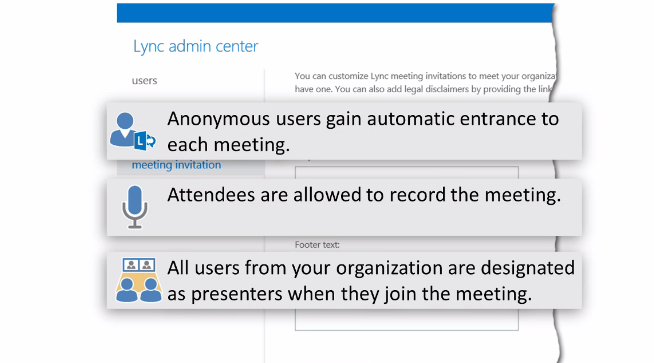The height and width of the screenshot is (363, 654).
Task: Click the Lync user icon on first banner
Action: click(x=133, y=131)
